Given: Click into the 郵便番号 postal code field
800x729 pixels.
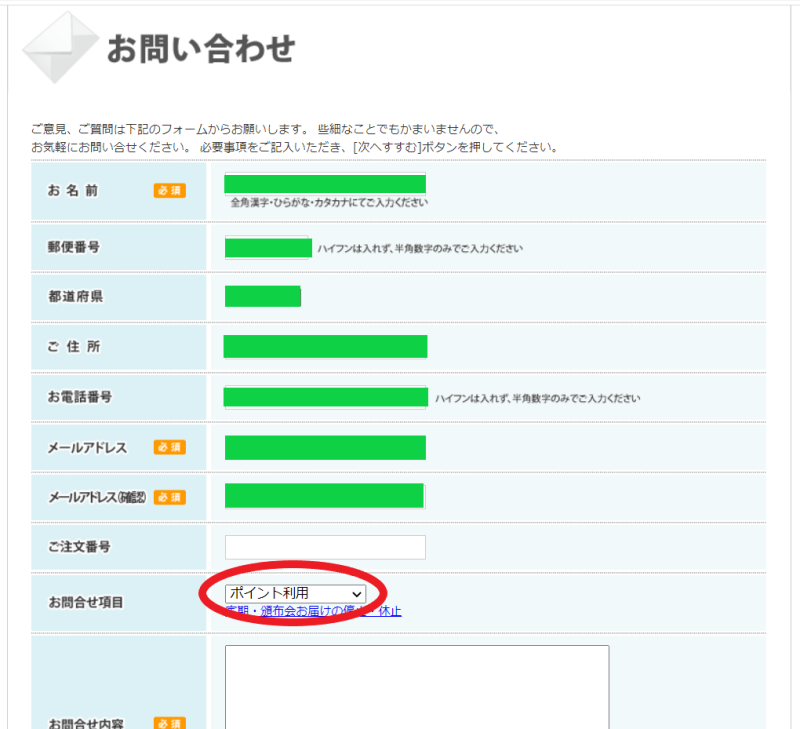Looking at the screenshot, I should coord(268,248).
